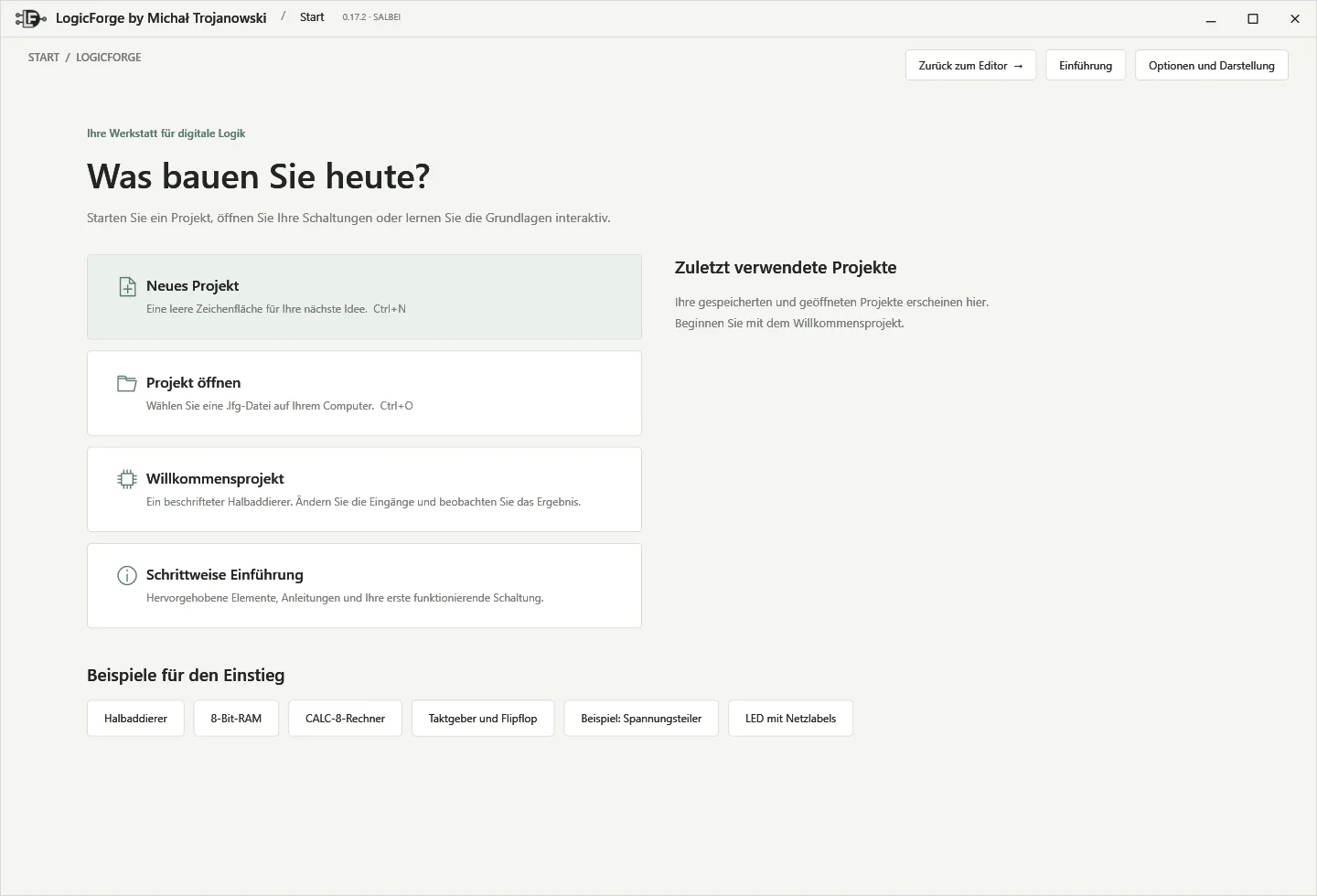Click the LogicForge logic gate logo icon
1317x896 pixels.
[x=31, y=18]
